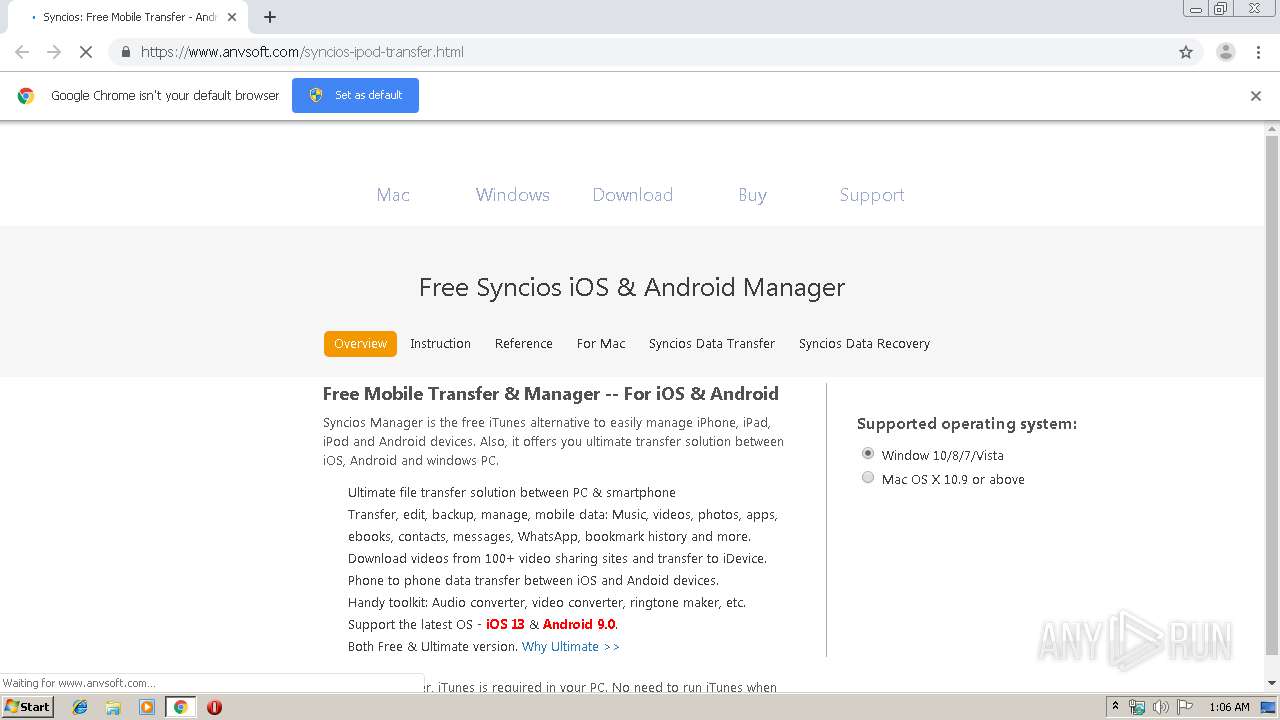Stop page loading with X button

[86, 52]
